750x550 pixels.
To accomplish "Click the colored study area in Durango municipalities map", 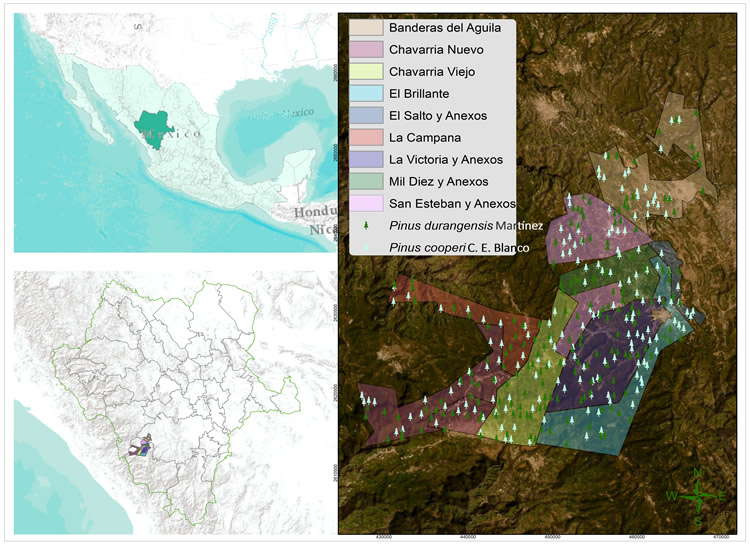I will coord(143,445).
